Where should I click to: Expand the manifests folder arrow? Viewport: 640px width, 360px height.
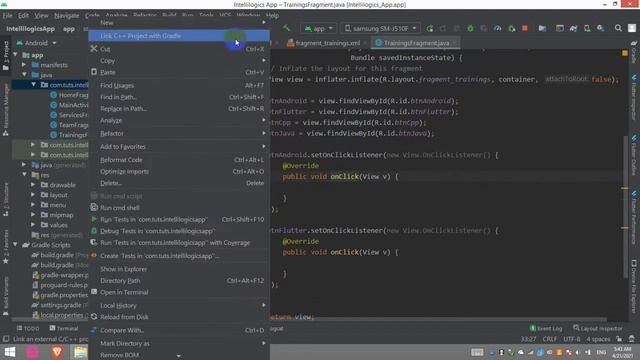(24, 65)
